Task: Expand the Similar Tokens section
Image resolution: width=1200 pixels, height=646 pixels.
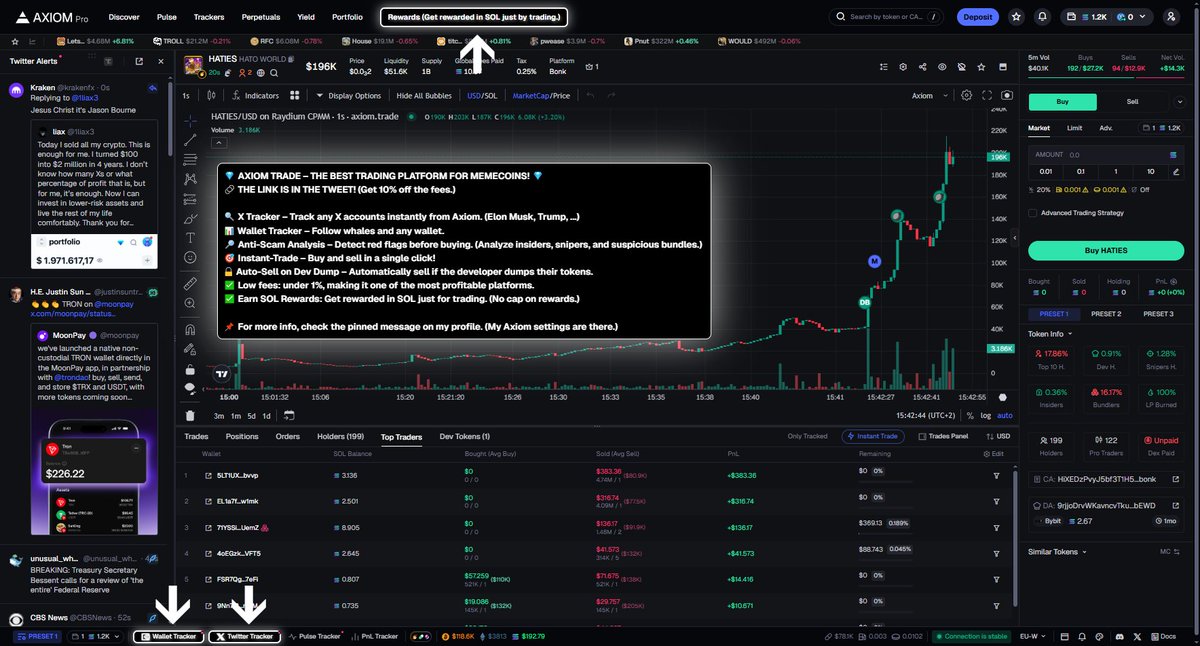Action: tap(1057, 551)
